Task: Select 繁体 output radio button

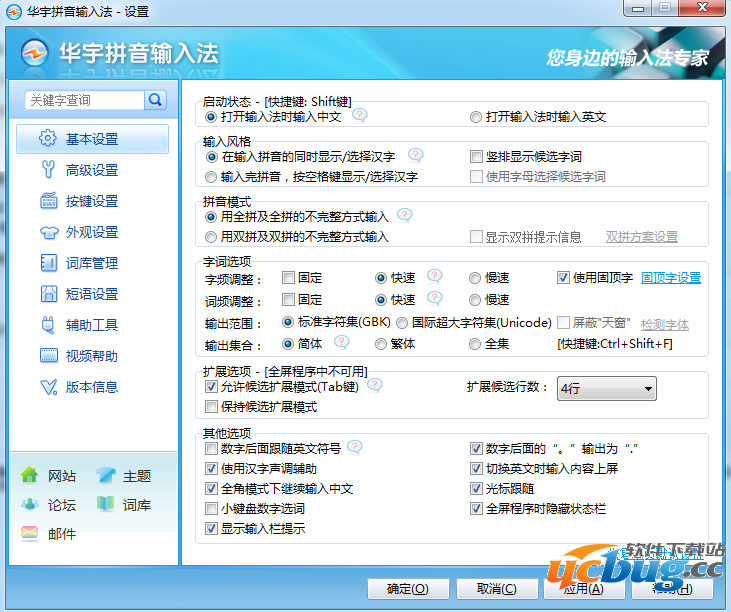Action: point(380,344)
